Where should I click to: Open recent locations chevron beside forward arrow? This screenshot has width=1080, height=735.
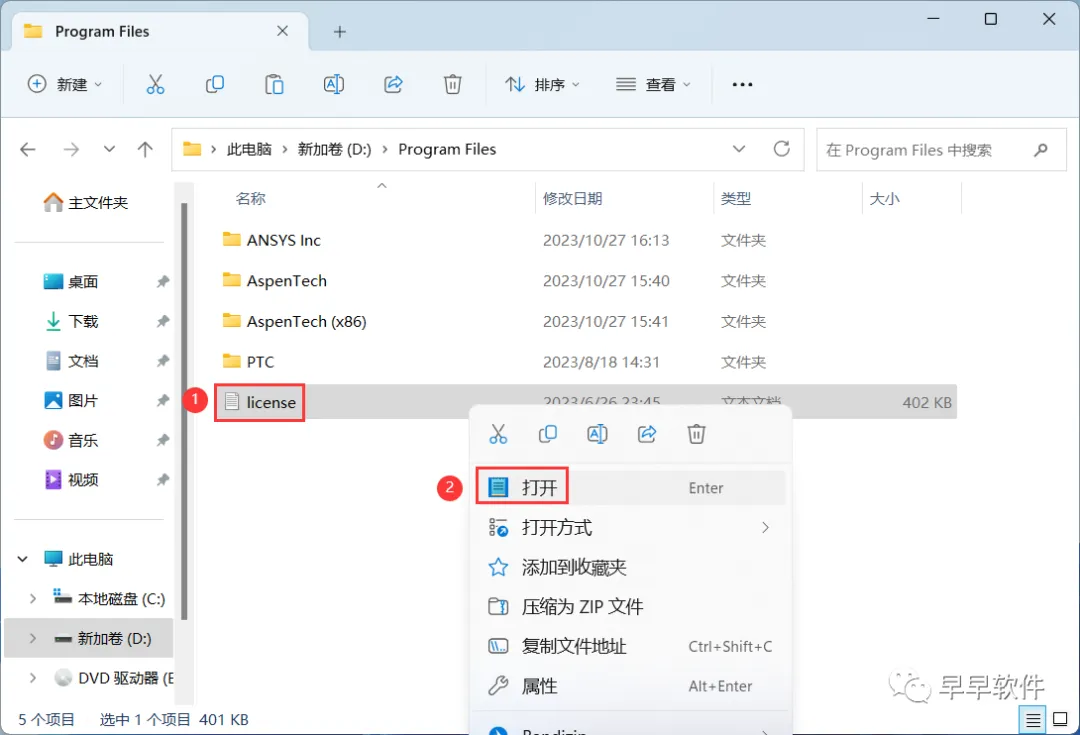[109, 149]
